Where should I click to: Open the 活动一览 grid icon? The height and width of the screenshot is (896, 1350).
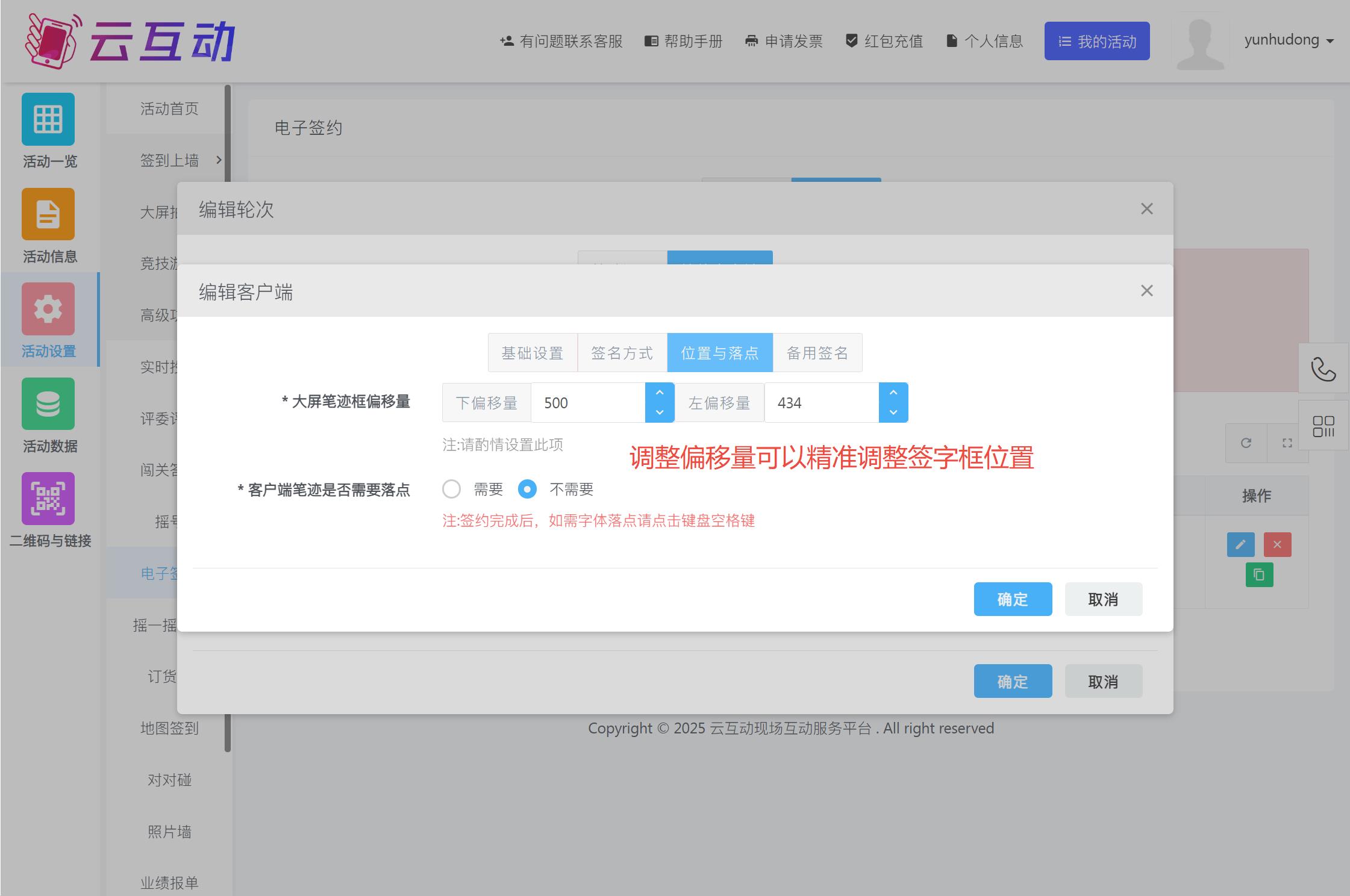[x=48, y=119]
